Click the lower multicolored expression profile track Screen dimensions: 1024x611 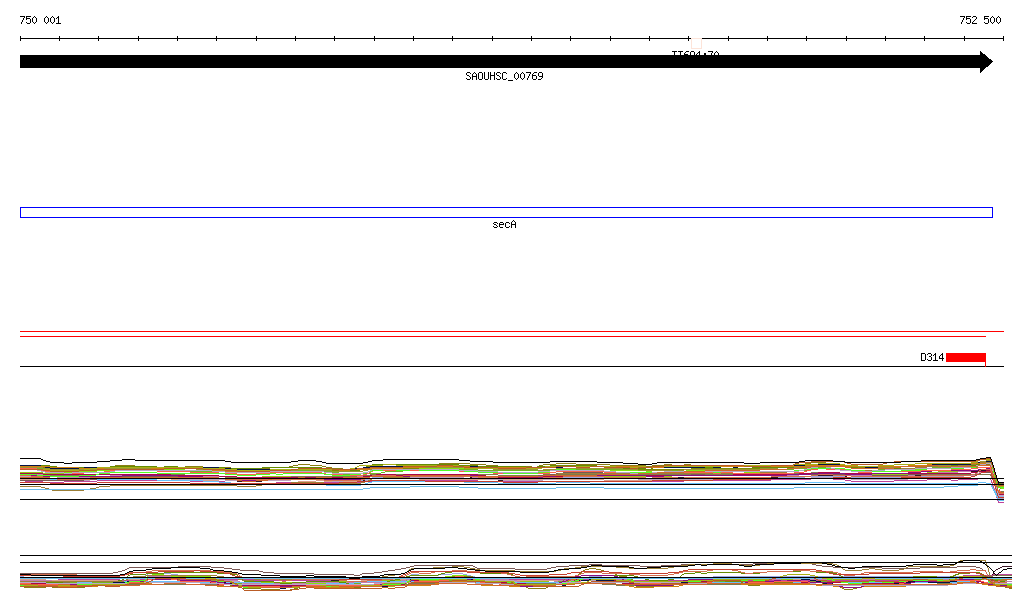pyautogui.click(x=500, y=578)
